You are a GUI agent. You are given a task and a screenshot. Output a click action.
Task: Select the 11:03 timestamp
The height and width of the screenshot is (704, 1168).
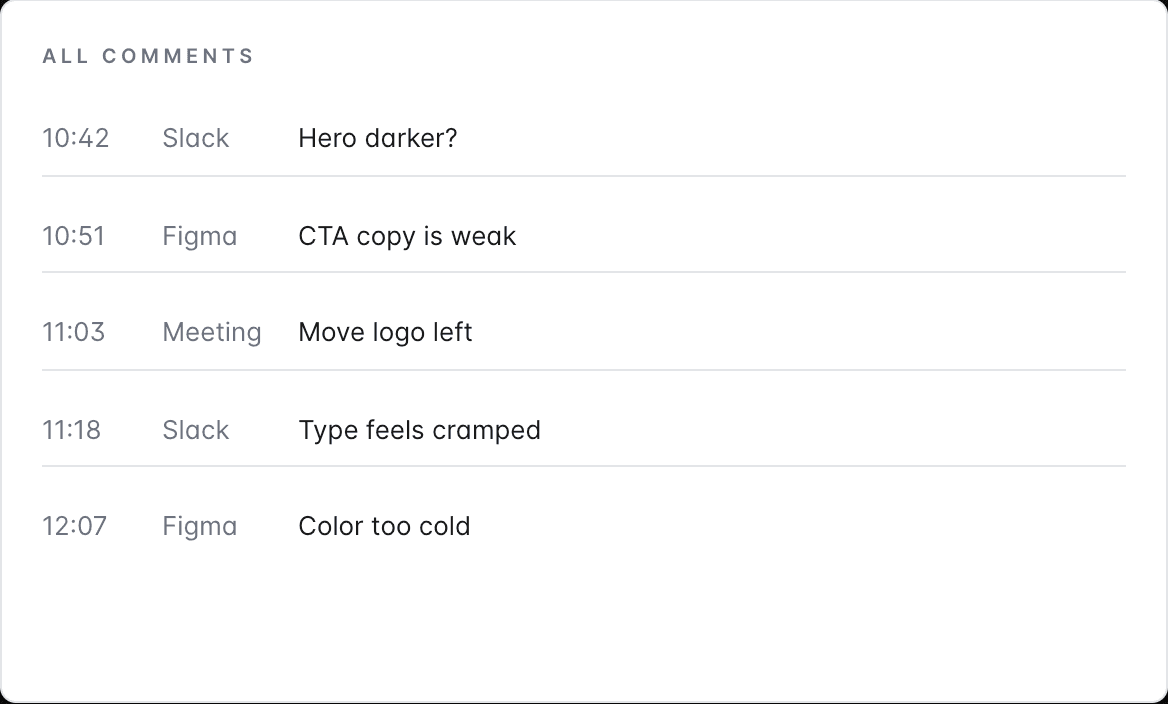[x=74, y=332]
